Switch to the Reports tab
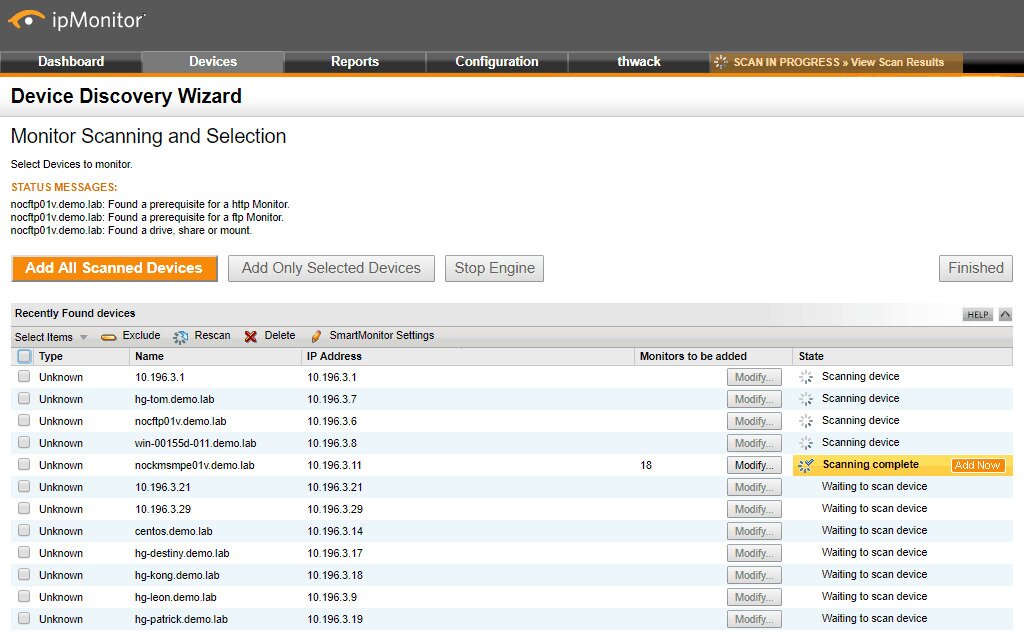Screen dimensions: 1024x640 (354, 62)
